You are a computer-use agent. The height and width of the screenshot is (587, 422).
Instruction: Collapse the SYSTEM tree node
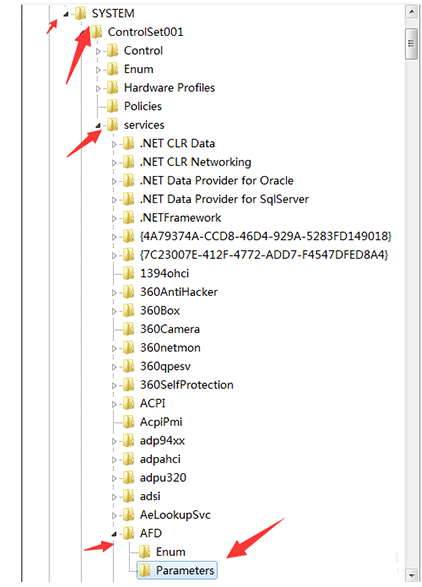66,14
